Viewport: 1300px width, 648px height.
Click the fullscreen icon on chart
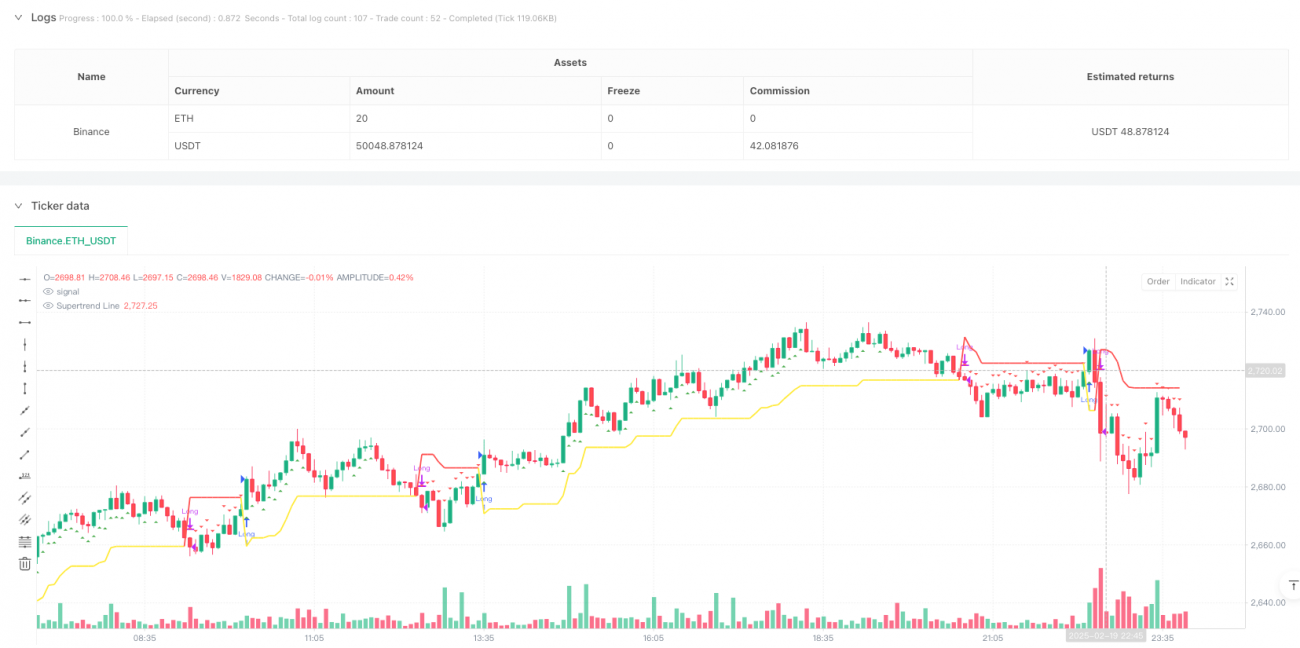1230,281
